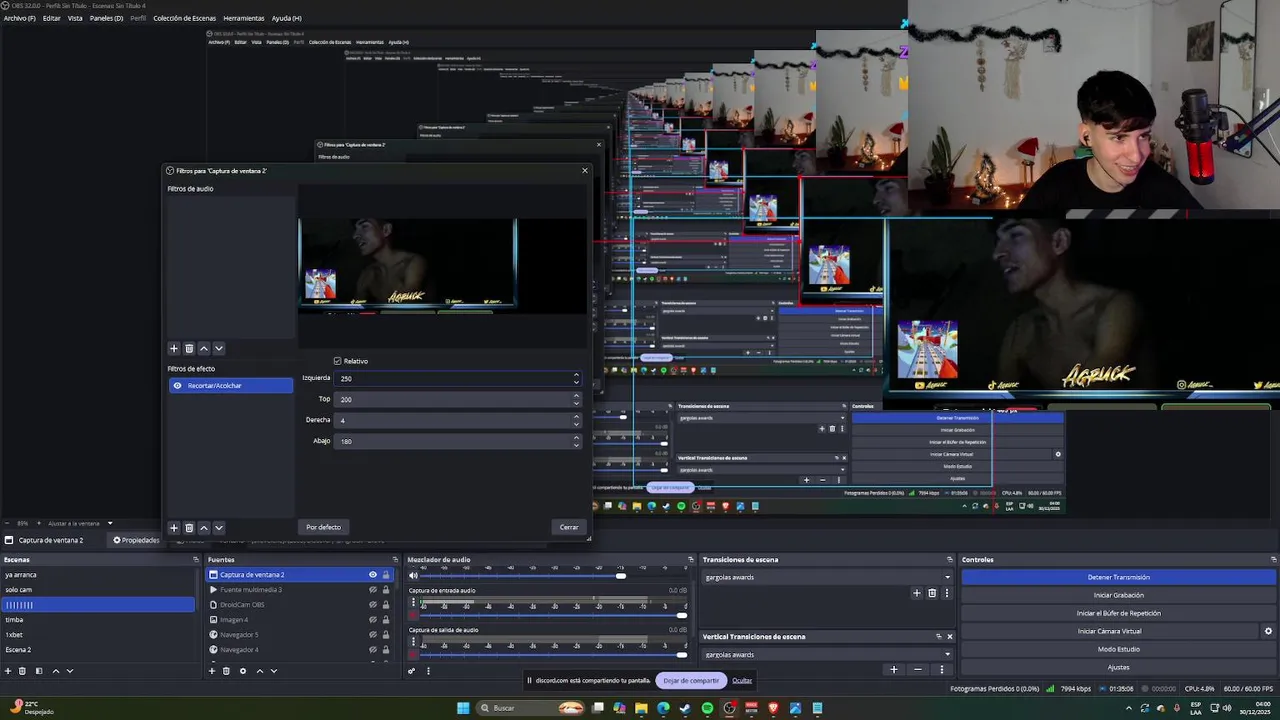The width and height of the screenshot is (1280, 720).
Task: Delete selected audio filter trash icon
Action: coord(189,348)
